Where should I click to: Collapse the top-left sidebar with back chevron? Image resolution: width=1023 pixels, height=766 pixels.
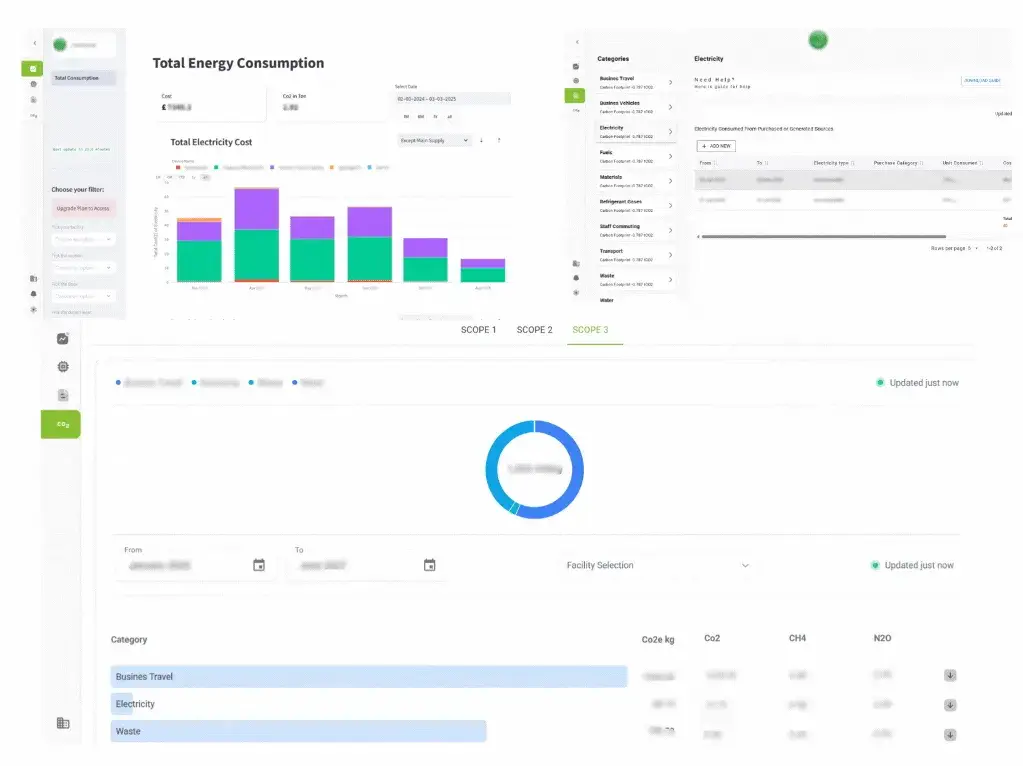[35, 43]
